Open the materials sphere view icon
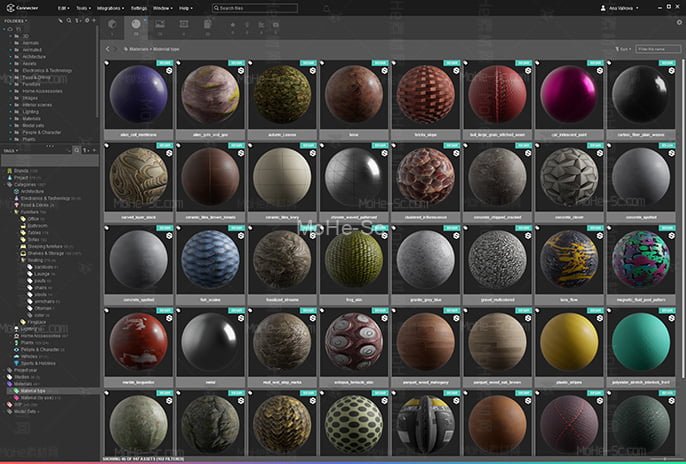This screenshot has width=686, height=464. tap(136, 23)
